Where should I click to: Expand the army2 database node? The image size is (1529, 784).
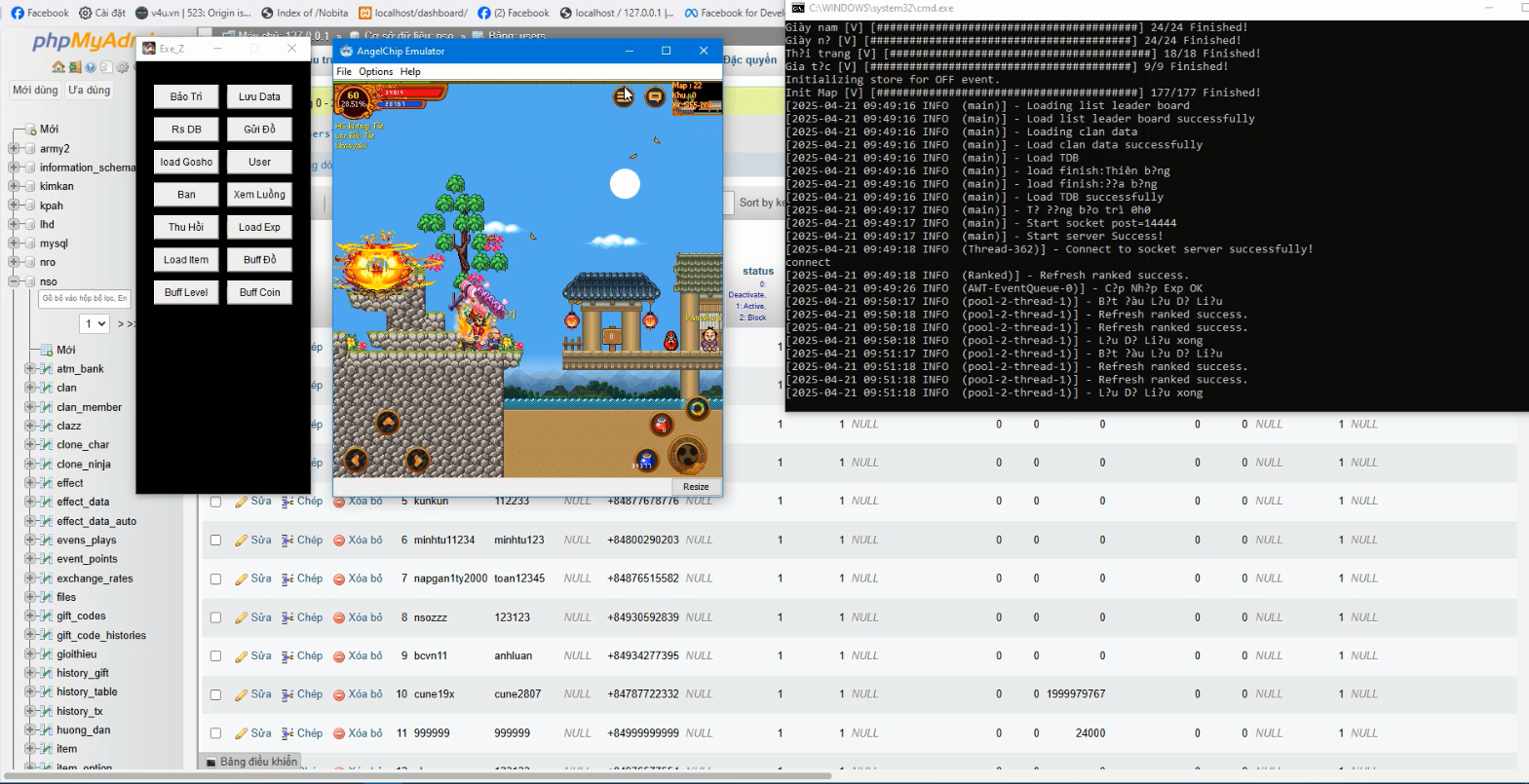[x=13, y=149]
